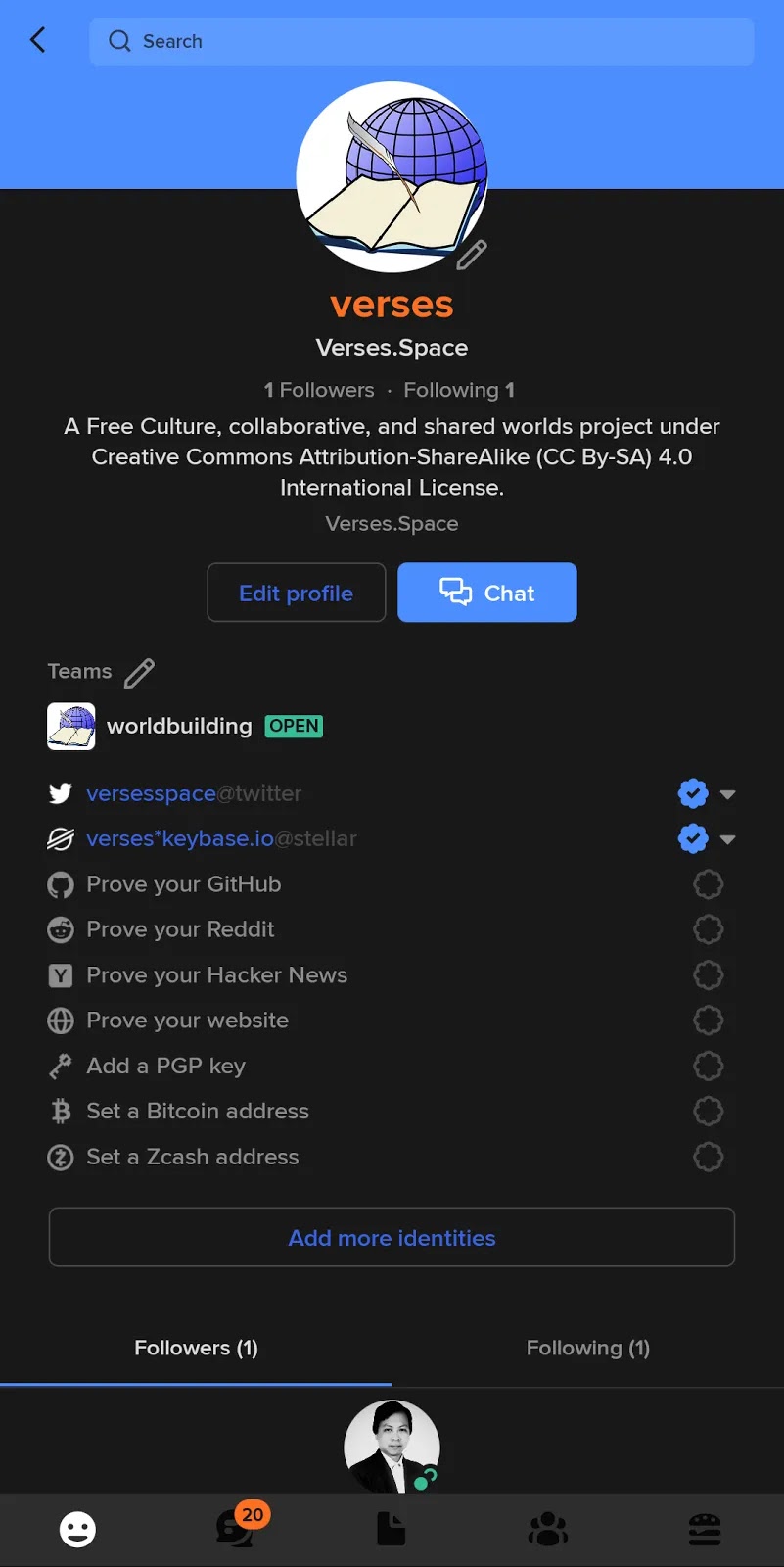This screenshot has height=1567, width=784.
Task: Click inside the Search field
Action: (422, 41)
